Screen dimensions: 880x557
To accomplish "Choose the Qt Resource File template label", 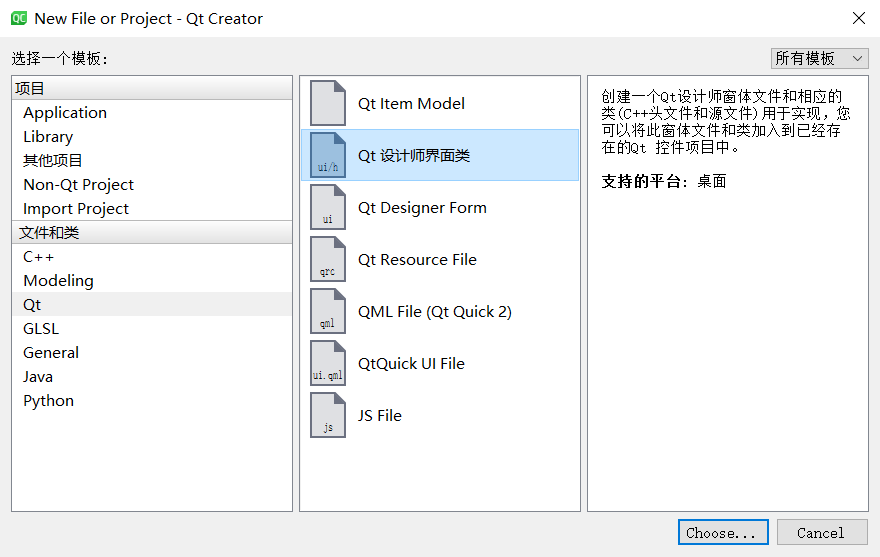I will [x=417, y=259].
